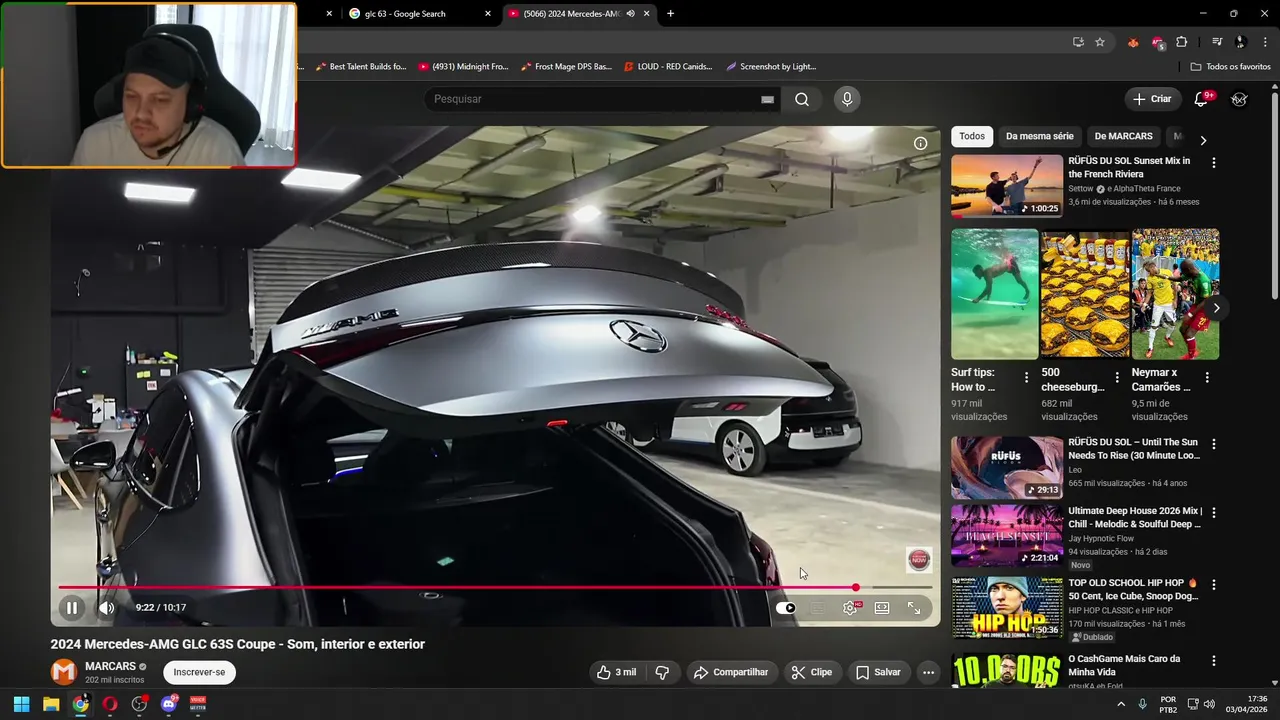The width and height of the screenshot is (1280, 720).
Task: Open Opera browser from the taskbar
Action: click(x=110, y=704)
